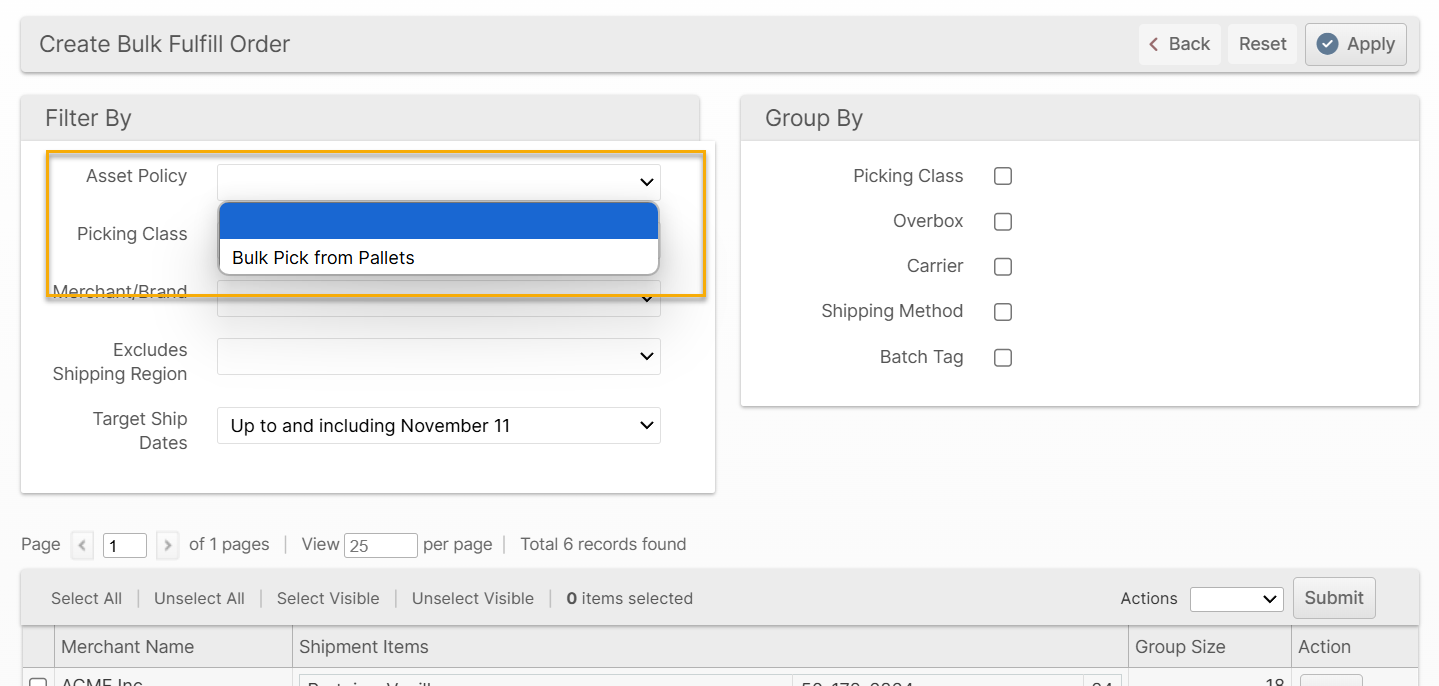Viewport: 1439px width, 686px height.
Task: Click the page number input field
Action: click(x=125, y=545)
